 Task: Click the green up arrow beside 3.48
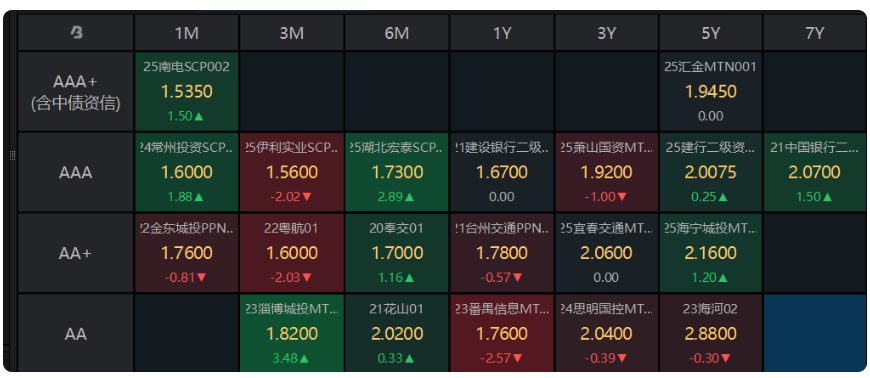(x=305, y=359)
